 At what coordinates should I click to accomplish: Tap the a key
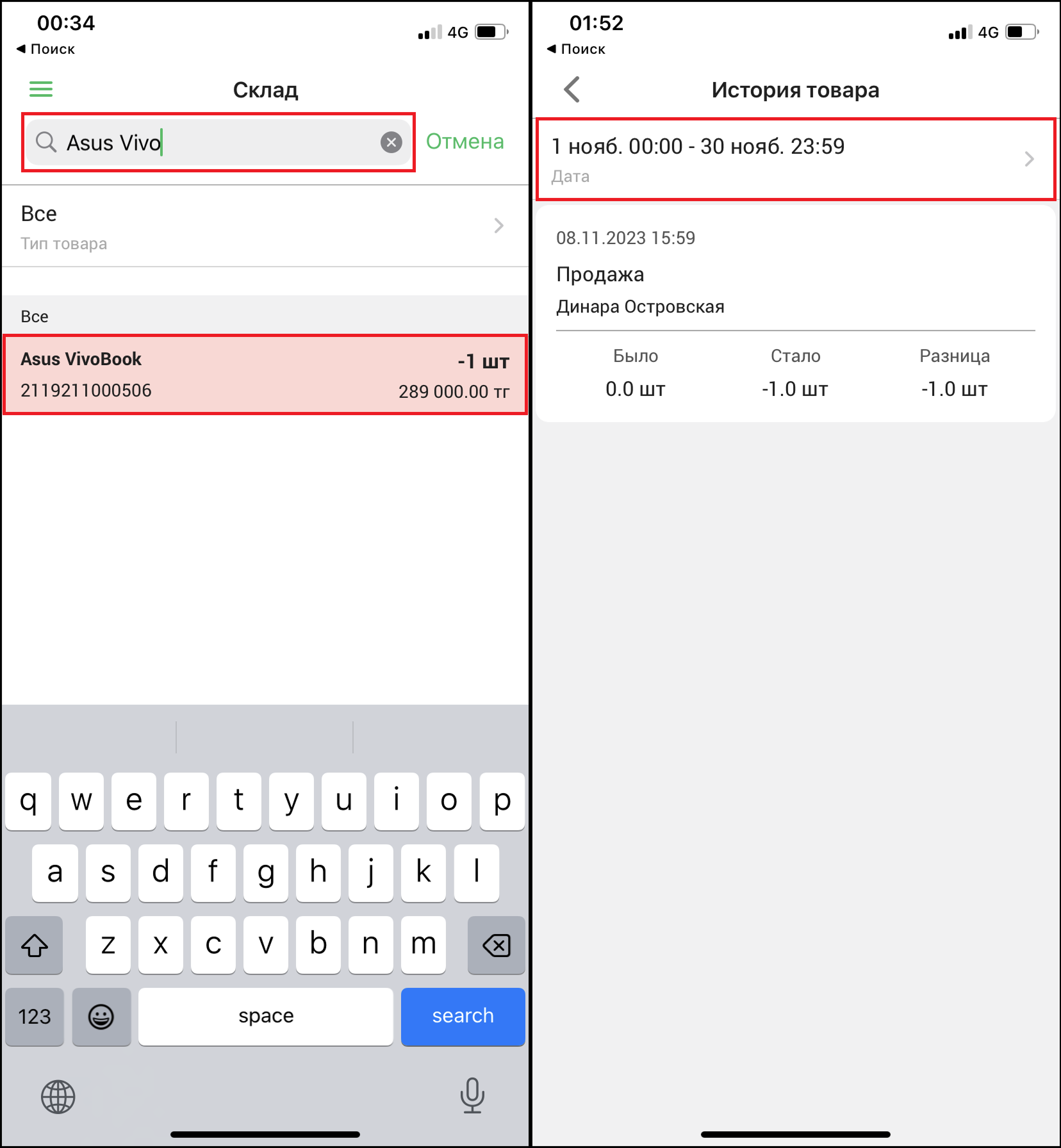pyautogui.click(x=55, y=873)
